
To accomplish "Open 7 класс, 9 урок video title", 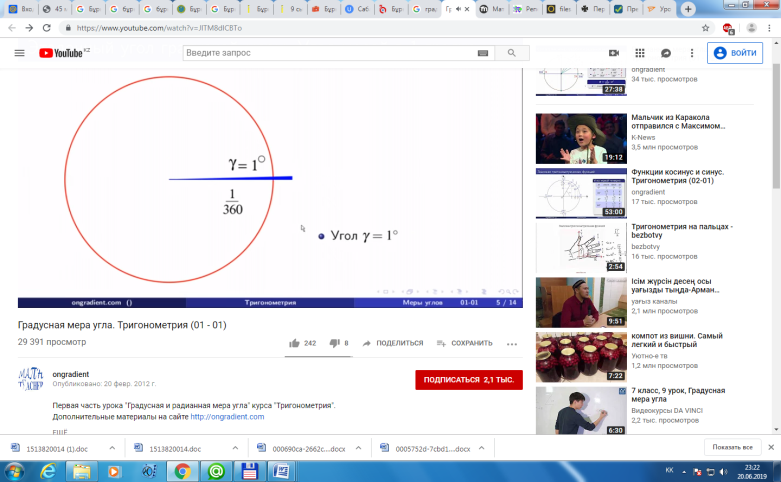I will coord(678,395).
